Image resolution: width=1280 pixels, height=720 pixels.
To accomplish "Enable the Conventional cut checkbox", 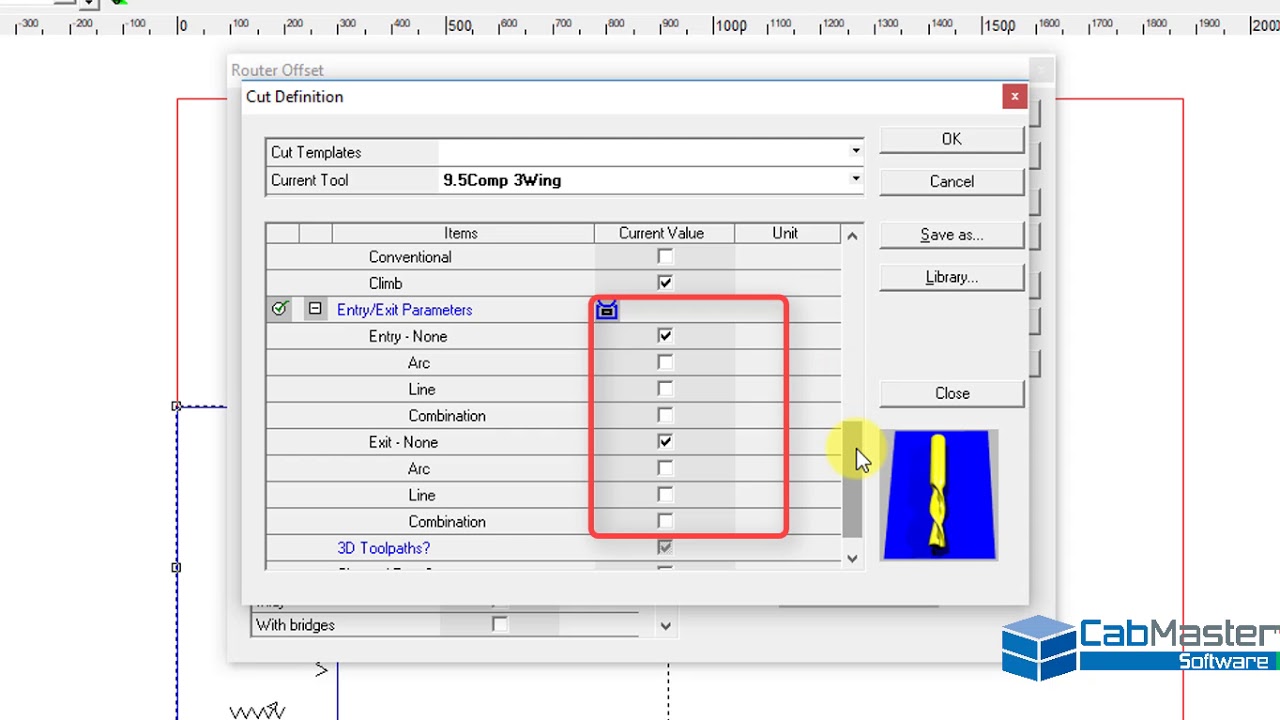I will click(665, 257).
